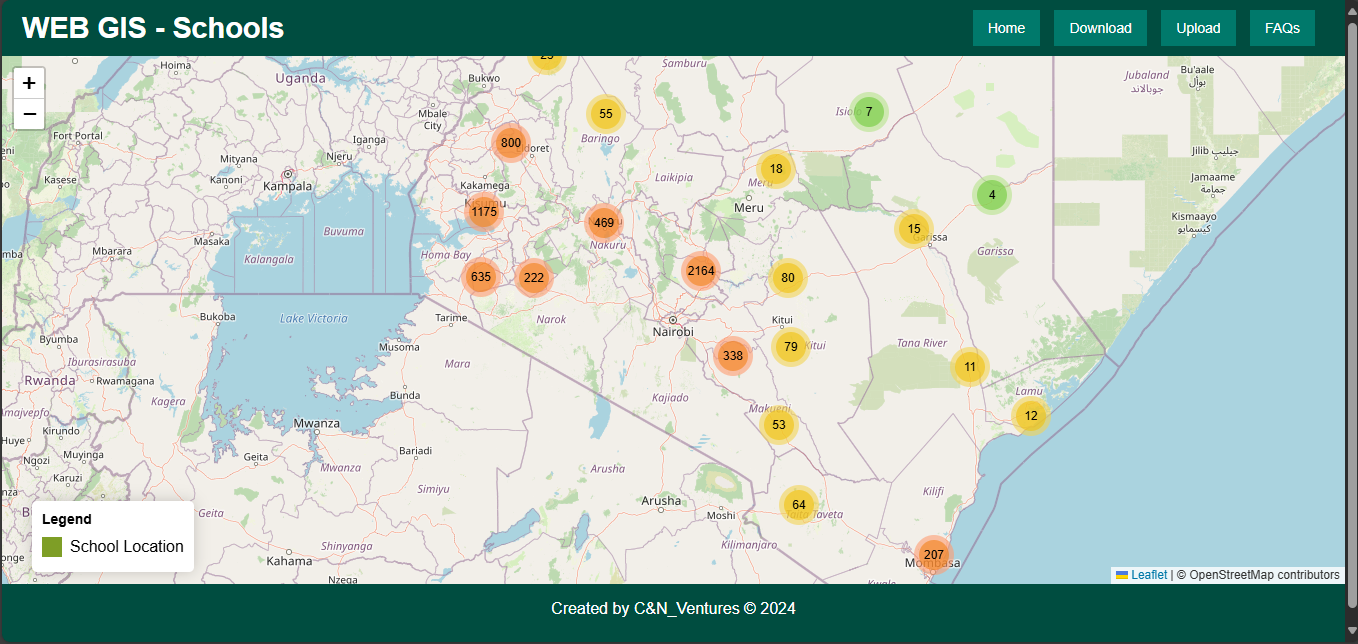Viewport: 1358px width, 644px height.
Task: Open the 80 cluster marker
Action: tap(788, 278)
